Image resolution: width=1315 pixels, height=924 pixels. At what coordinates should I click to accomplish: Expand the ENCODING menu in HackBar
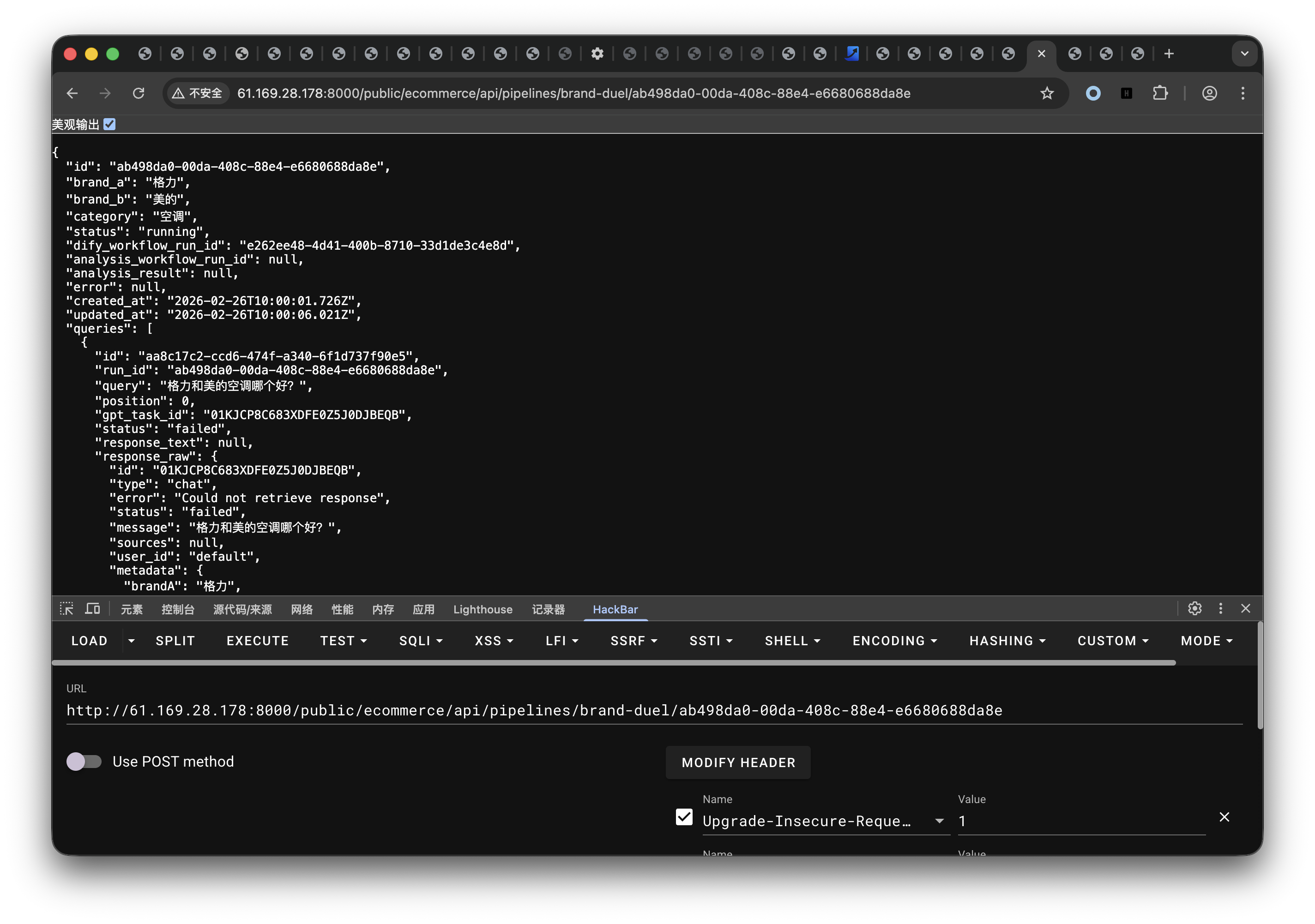point(894,641)
